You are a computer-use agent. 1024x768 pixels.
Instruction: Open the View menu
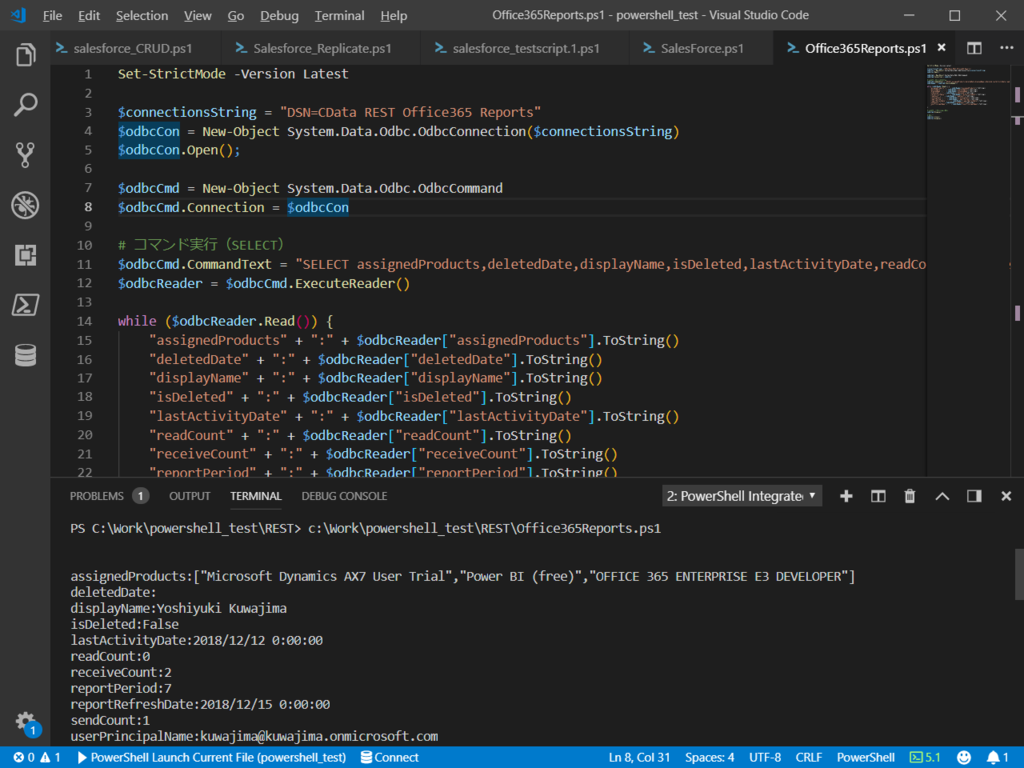click(x=197, y=16)
